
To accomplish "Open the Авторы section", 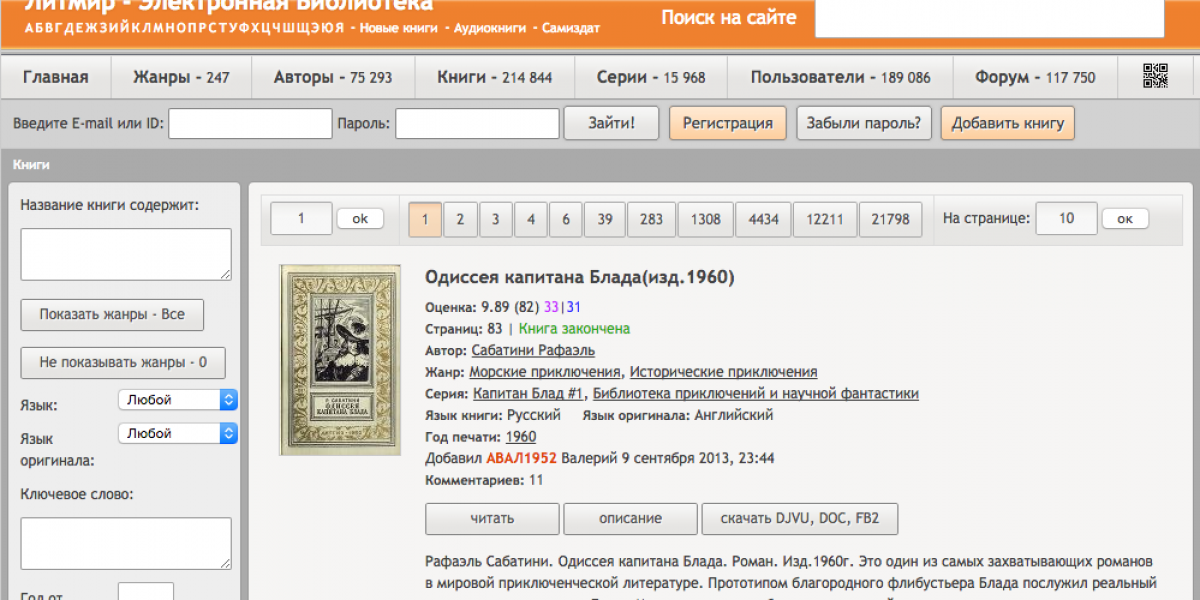I will click(333, 77).
